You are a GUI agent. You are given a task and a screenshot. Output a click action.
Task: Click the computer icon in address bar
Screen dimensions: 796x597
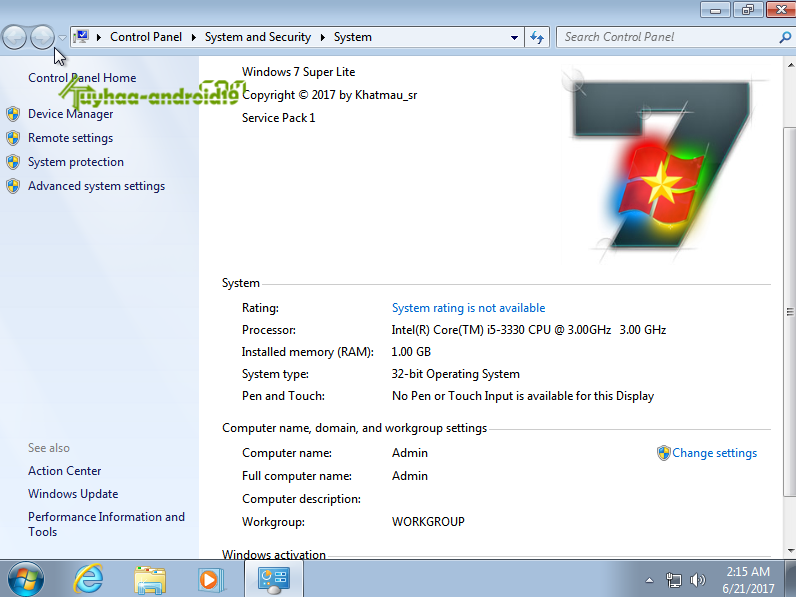81,37
